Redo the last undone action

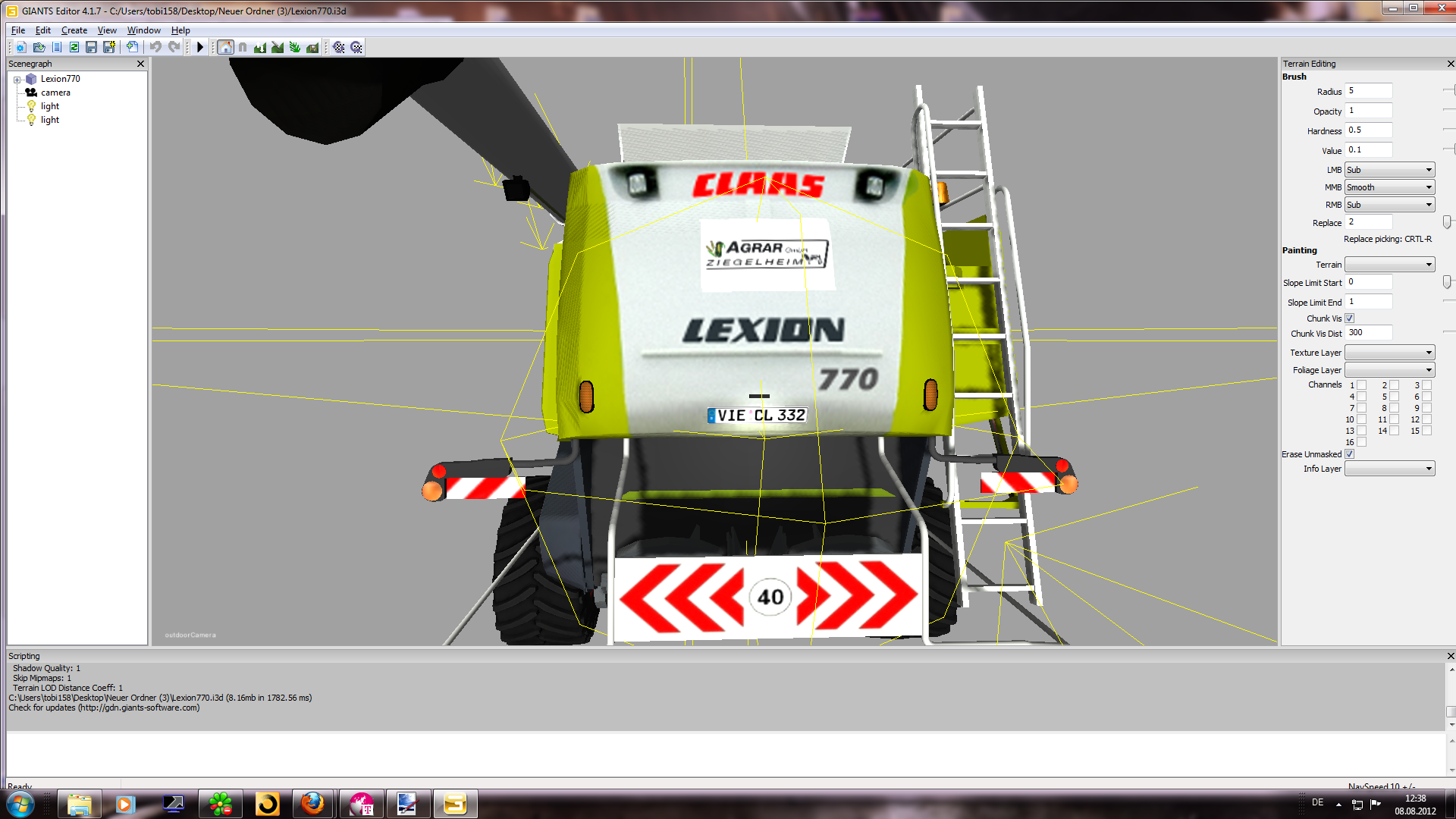tap(174, 47)
